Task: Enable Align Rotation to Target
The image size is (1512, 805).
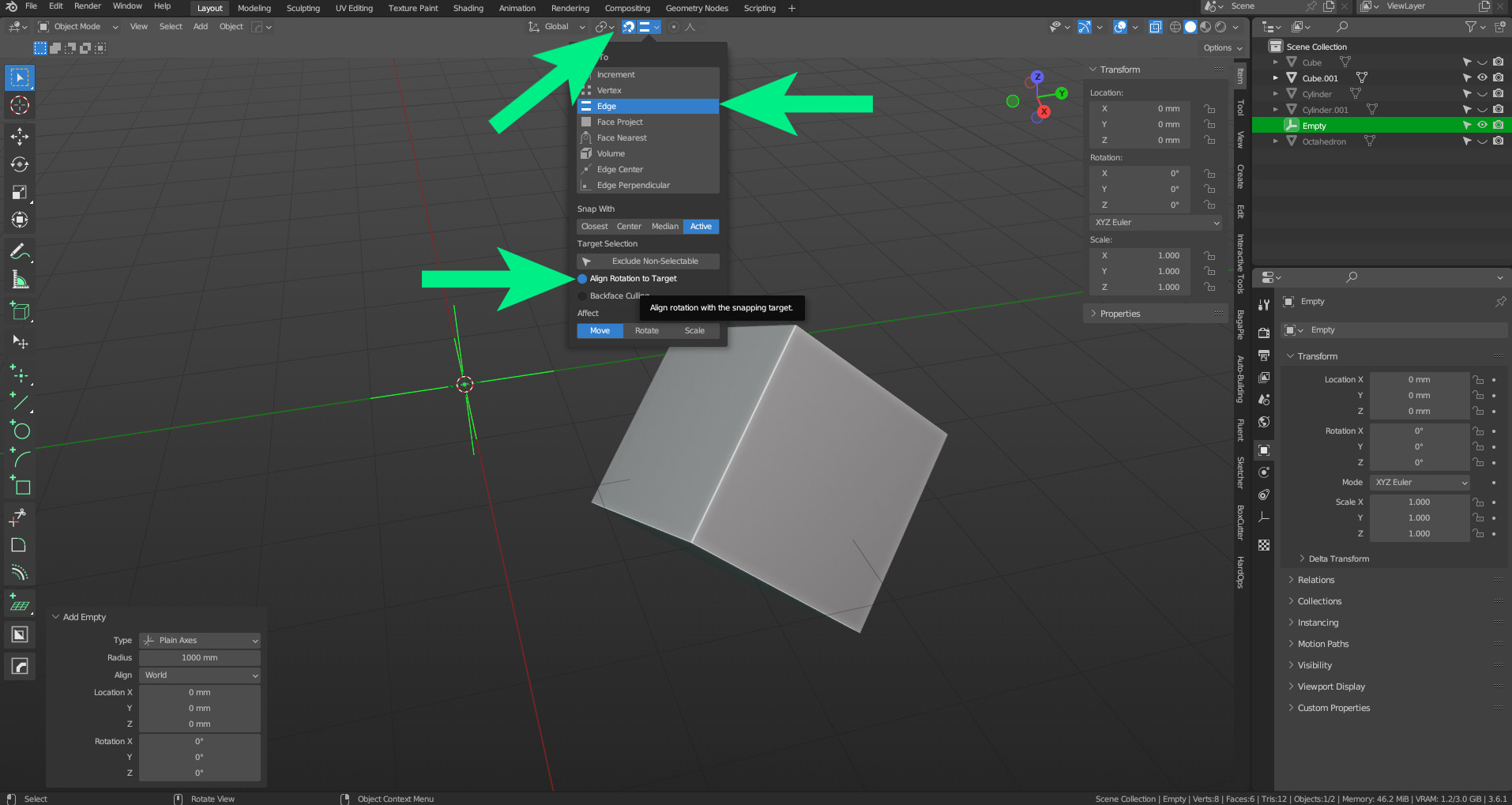Action: coord(582,279)
